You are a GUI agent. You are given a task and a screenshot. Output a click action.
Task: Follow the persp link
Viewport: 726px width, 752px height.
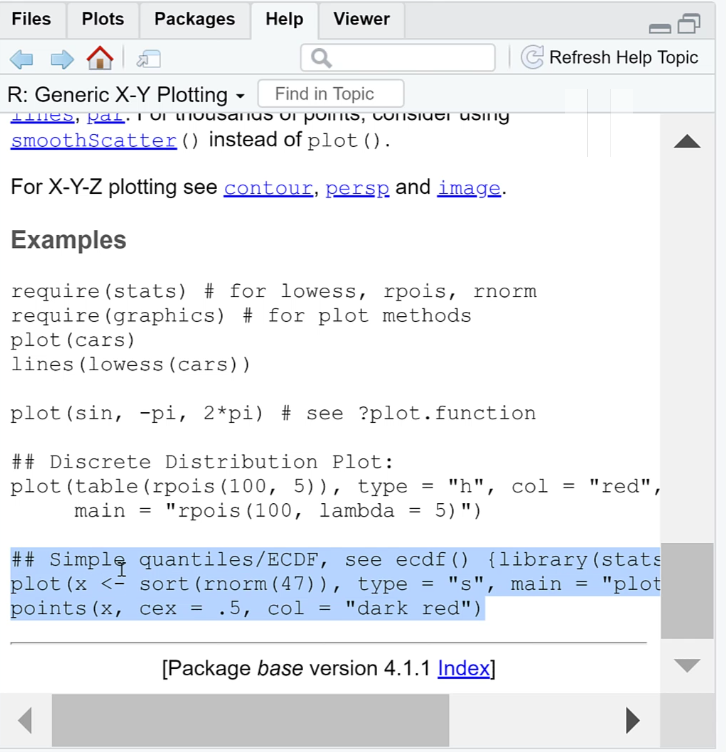[x=357, y=188]
